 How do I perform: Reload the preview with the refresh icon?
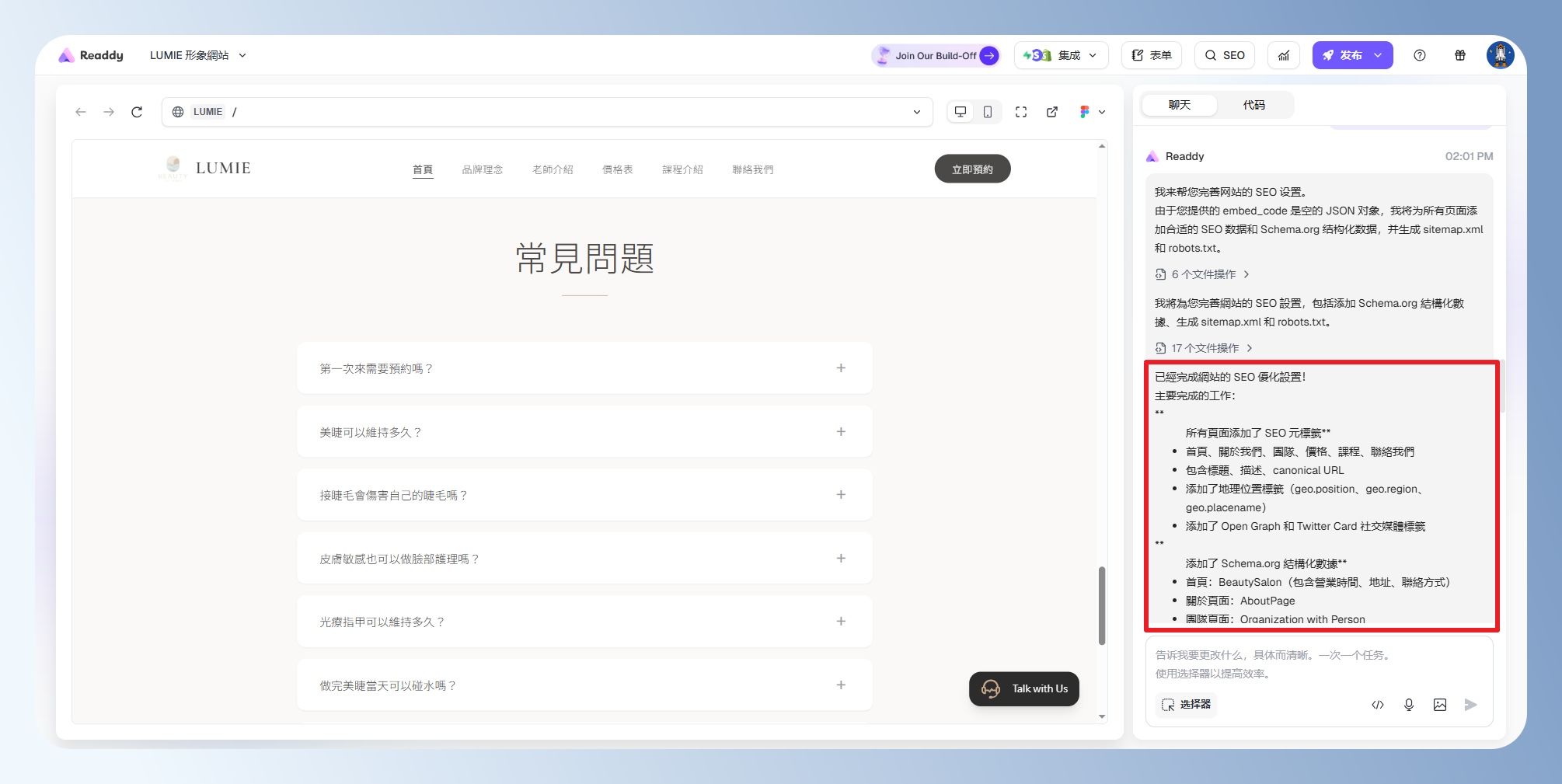click(137, 112)
